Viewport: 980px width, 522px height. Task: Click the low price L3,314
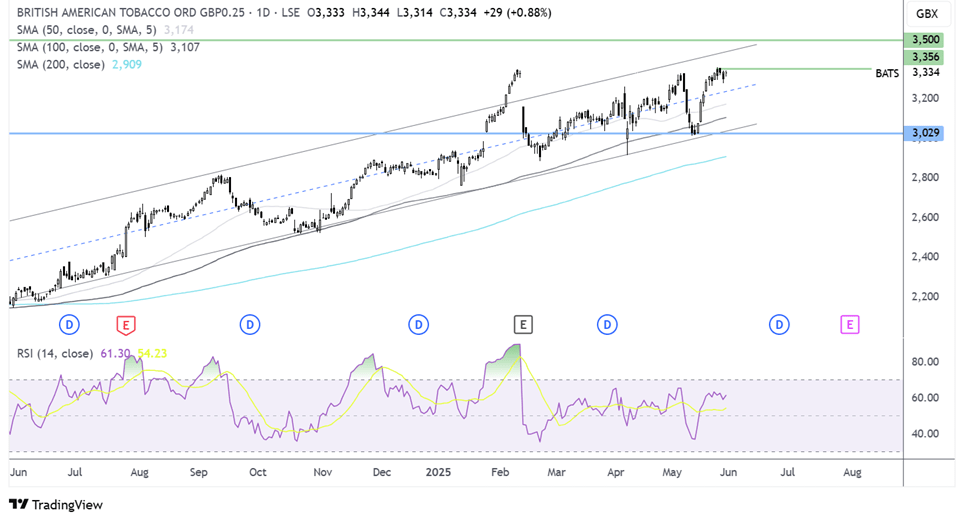tap(415, 13)
